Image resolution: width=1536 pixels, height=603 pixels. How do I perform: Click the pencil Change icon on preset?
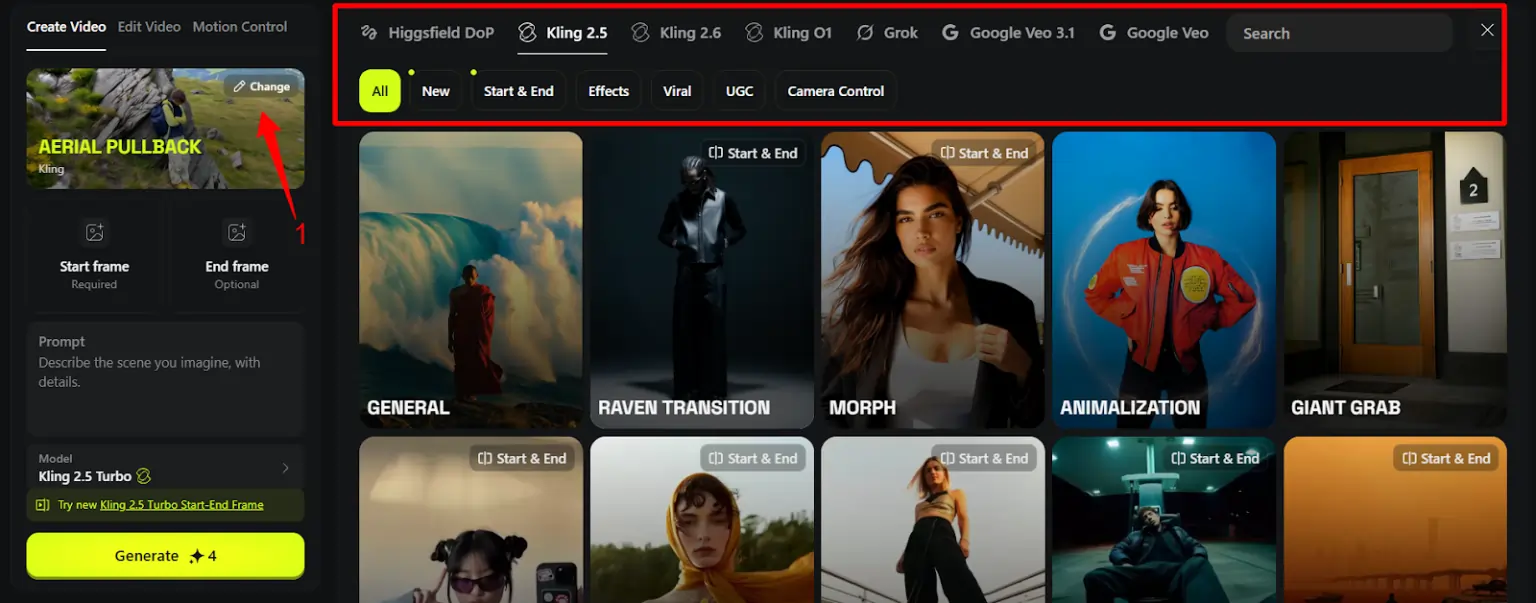[240, 87]
